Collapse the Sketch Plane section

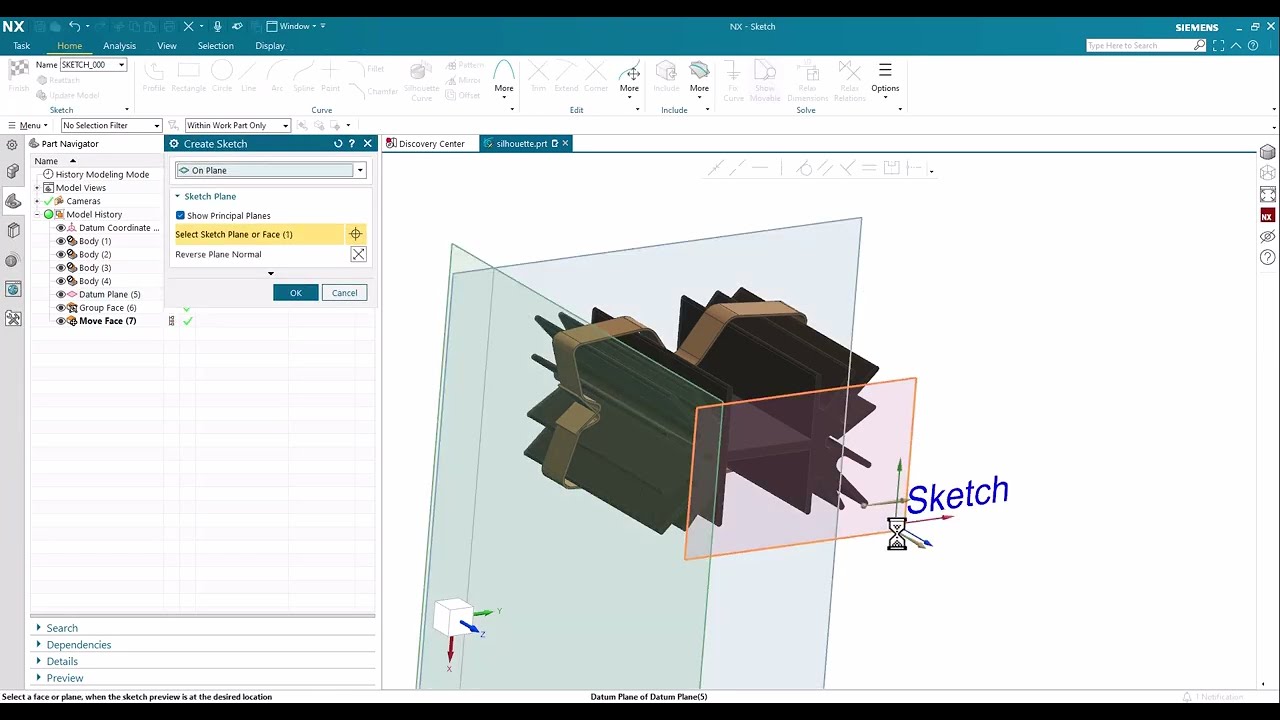[177, 196]
